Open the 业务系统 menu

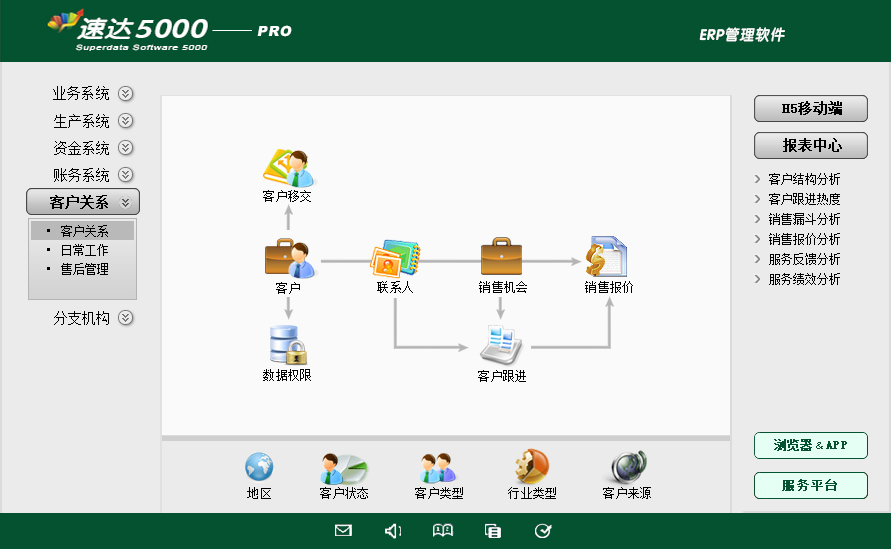click(x=81, y=93)
